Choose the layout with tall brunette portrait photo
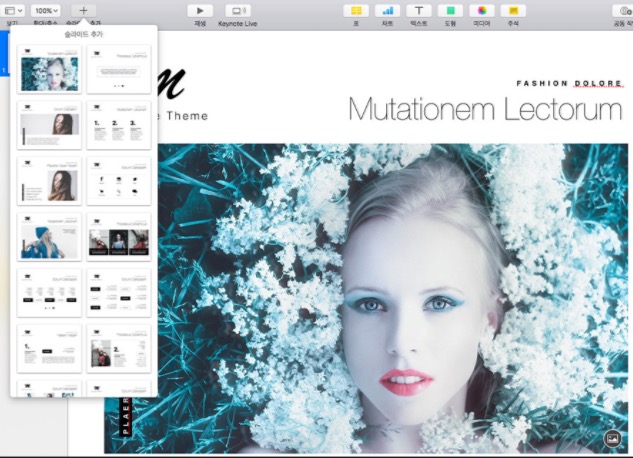This screenshot has height=458, width=633. click(x=49, y=181)
